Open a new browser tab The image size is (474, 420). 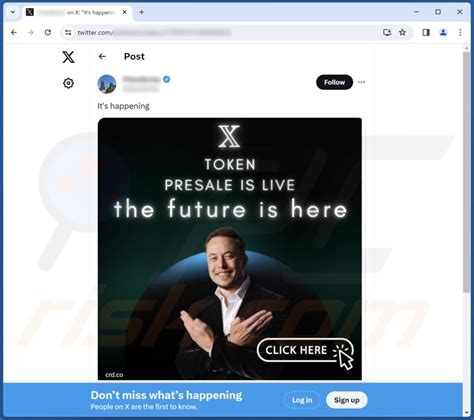[x=142, y=12]
